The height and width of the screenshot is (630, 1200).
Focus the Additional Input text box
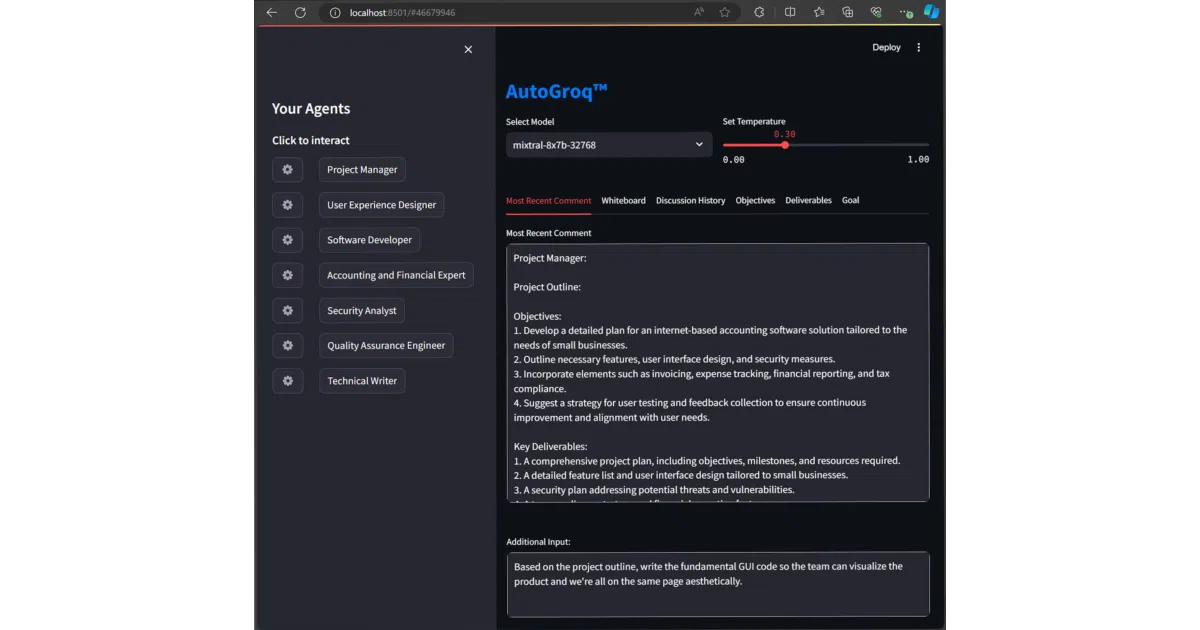(x=717, y=584)
